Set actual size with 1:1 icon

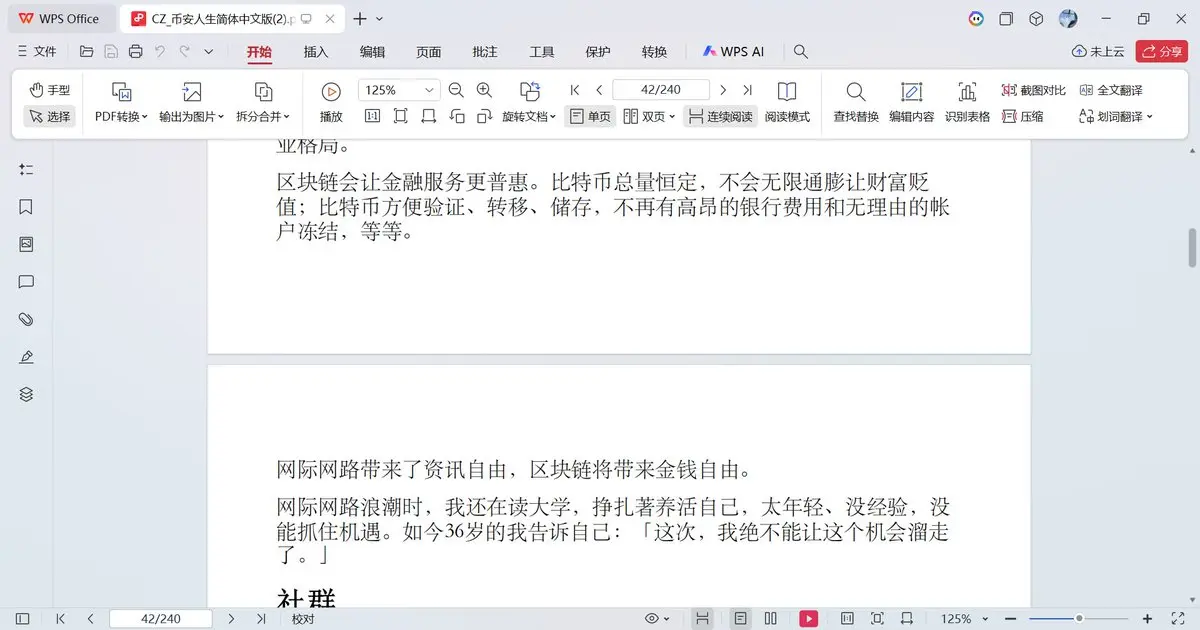372,116
